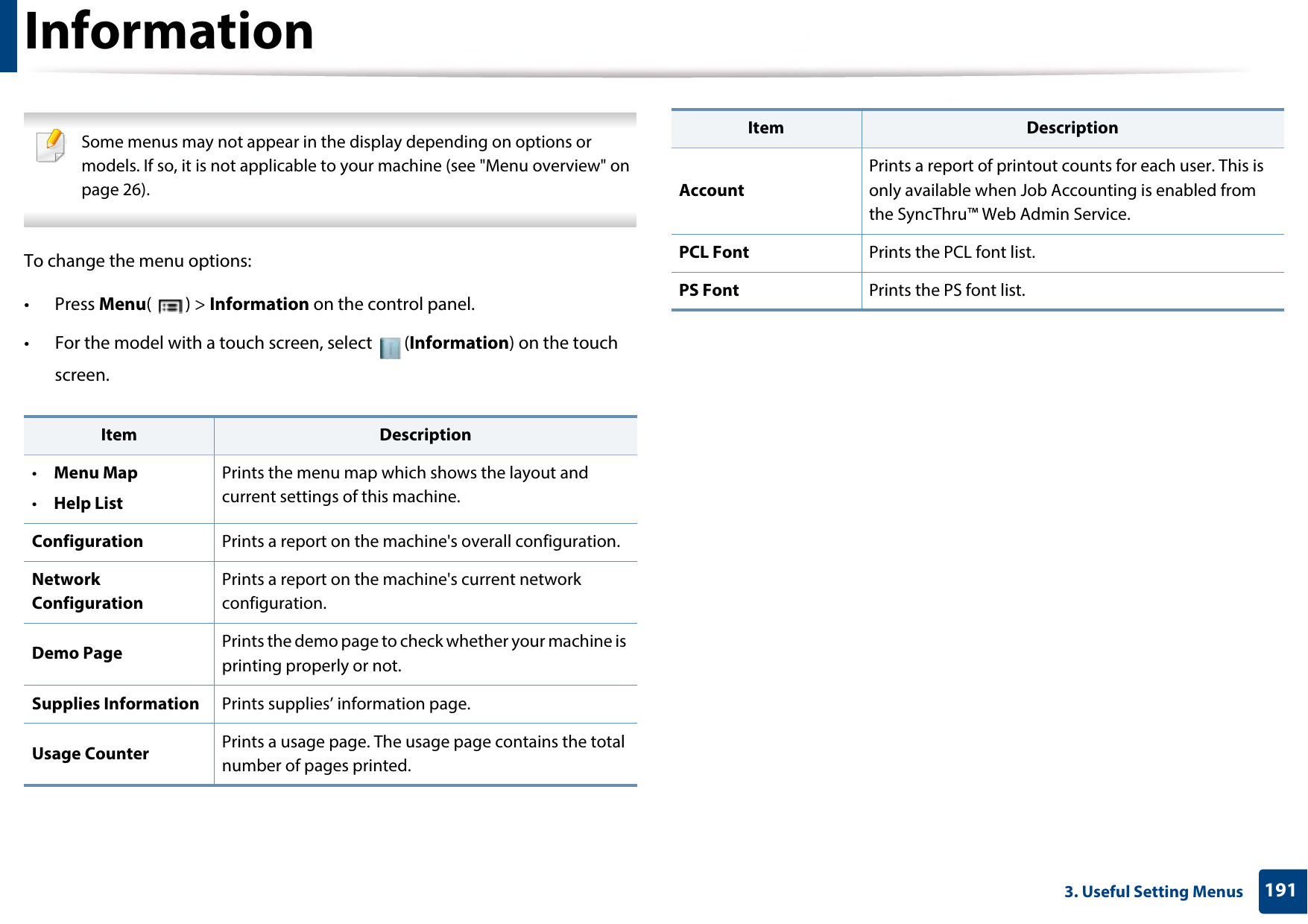This screenshot has height=924, width=1308.
Task: Click the bold Information text in the first bullet
Action: (259, 305)
